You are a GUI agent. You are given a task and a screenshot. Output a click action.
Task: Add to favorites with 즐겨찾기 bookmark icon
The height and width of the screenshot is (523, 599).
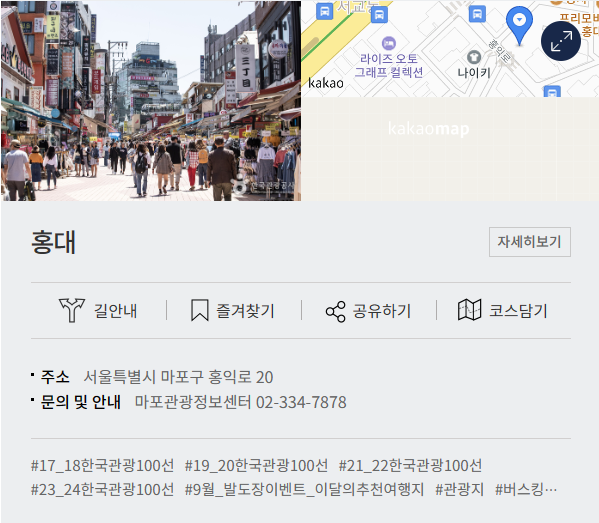point(199,310)
